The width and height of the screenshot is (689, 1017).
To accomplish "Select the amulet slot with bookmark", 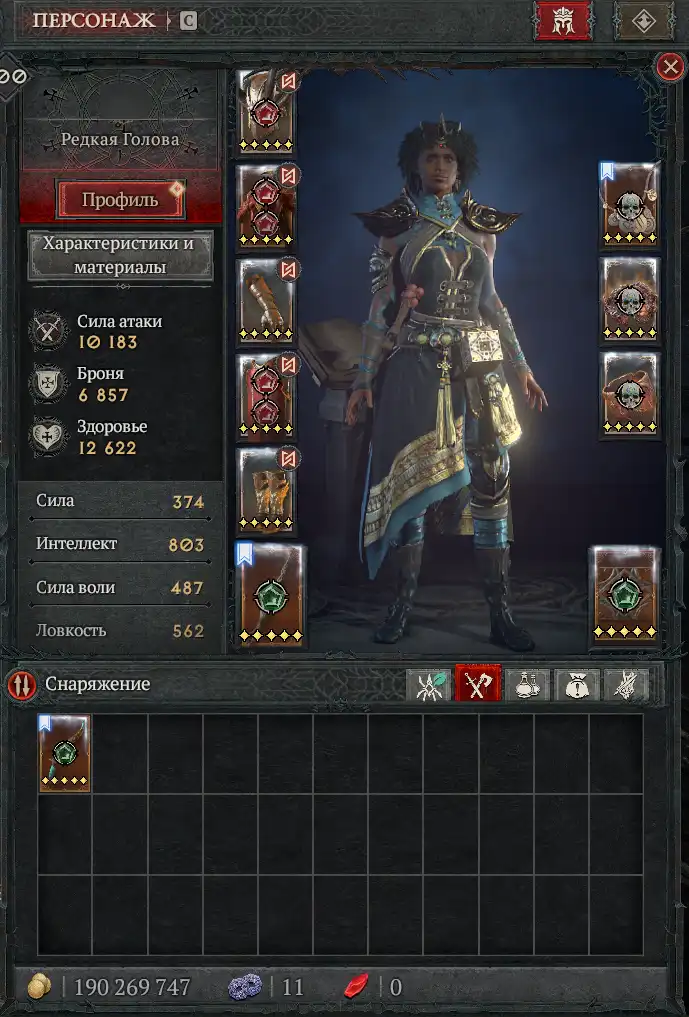I will pos(629,204).
